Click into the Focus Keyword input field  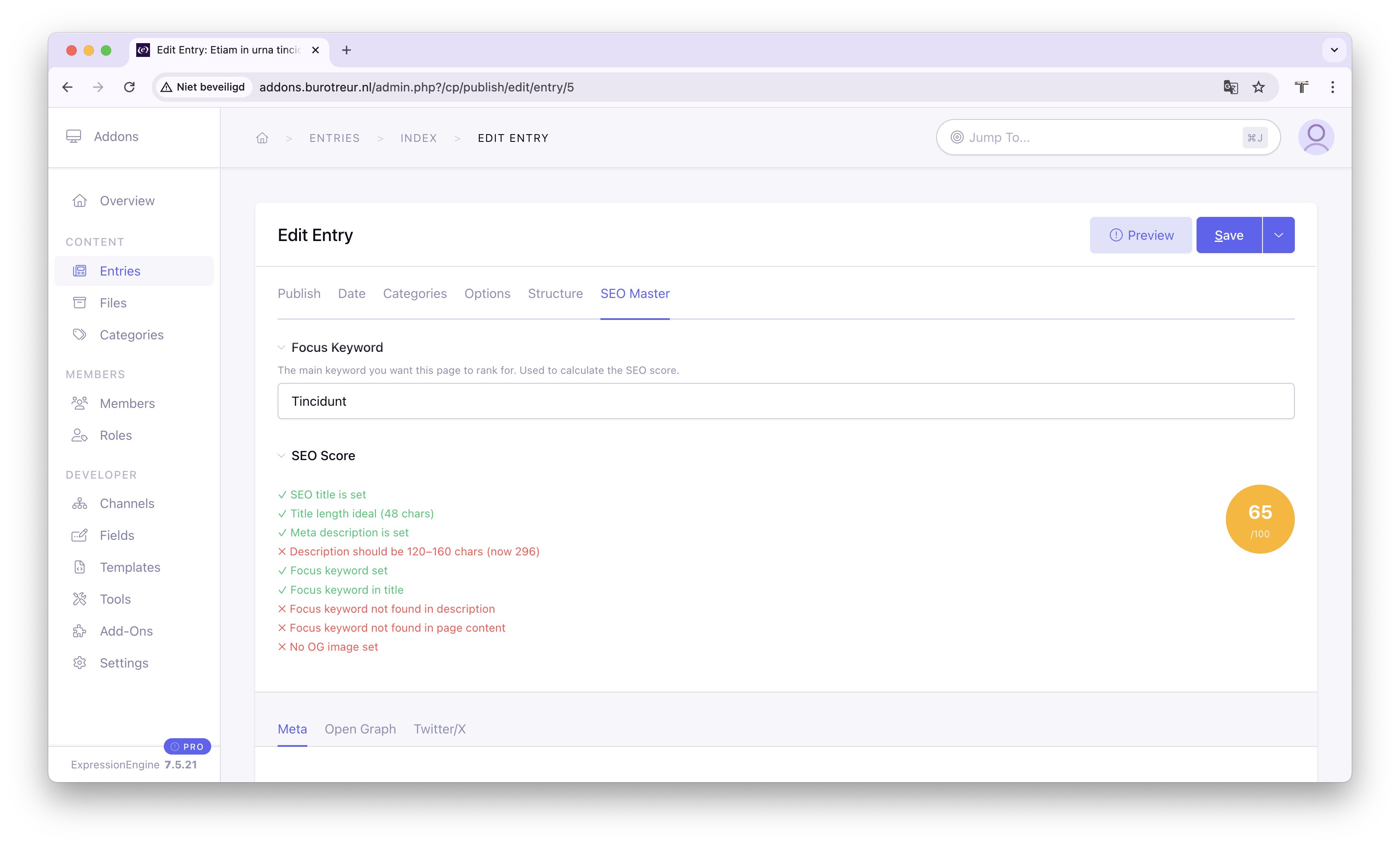coord(785,401)
